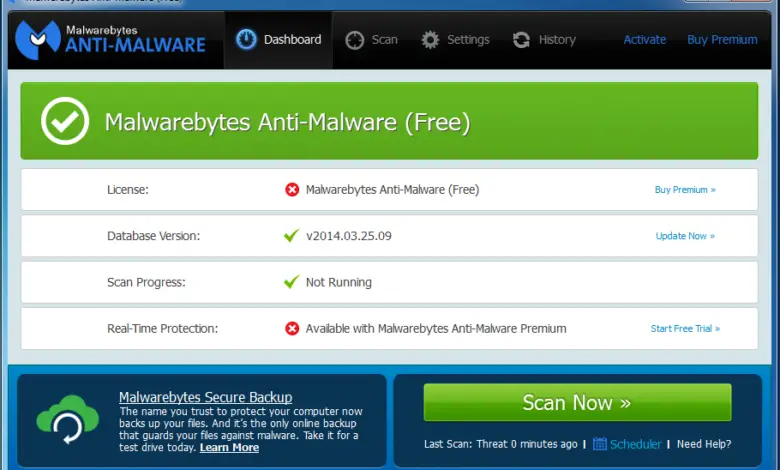Click the Need Help? link

point(704,444)
